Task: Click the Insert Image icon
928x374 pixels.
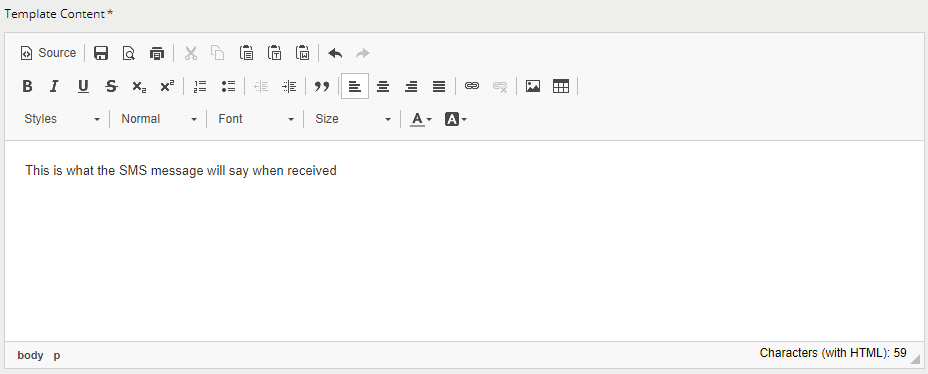Action: point(533,86)
